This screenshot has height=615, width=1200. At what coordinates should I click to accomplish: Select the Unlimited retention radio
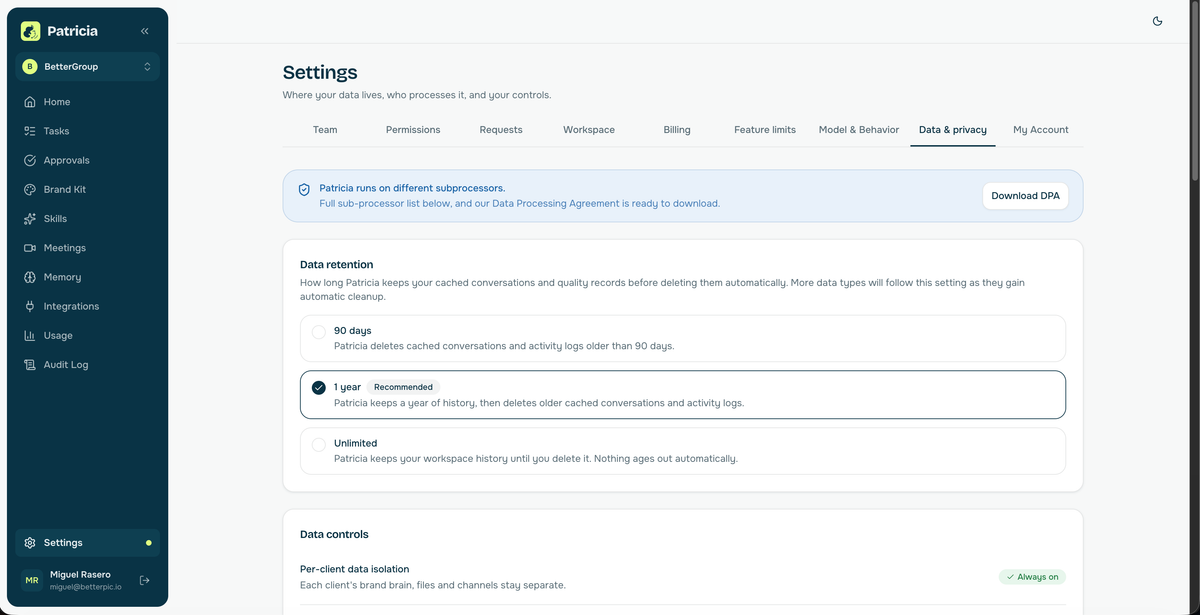click(318, 444)
